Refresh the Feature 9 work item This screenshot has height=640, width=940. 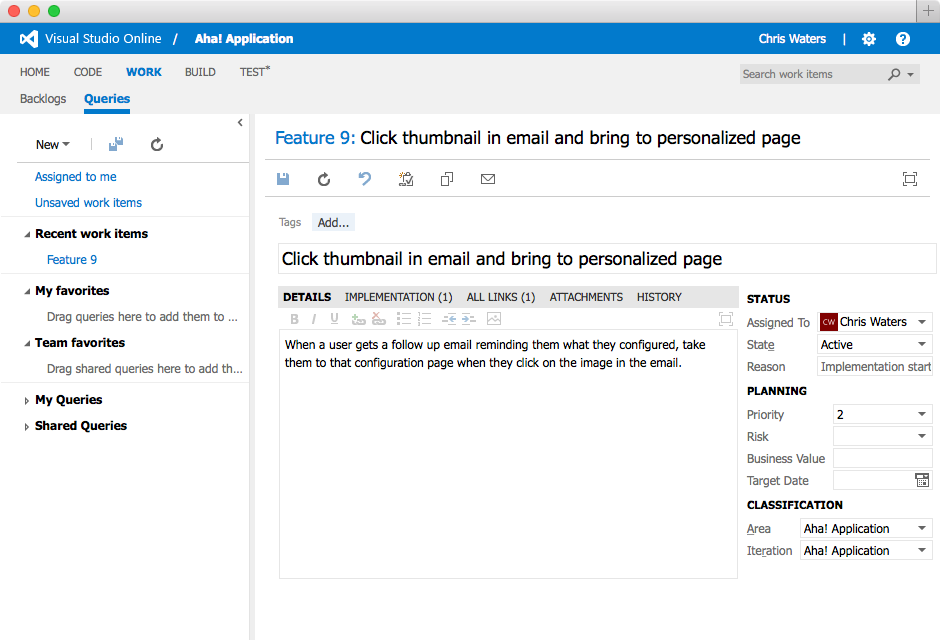point(324,179)
